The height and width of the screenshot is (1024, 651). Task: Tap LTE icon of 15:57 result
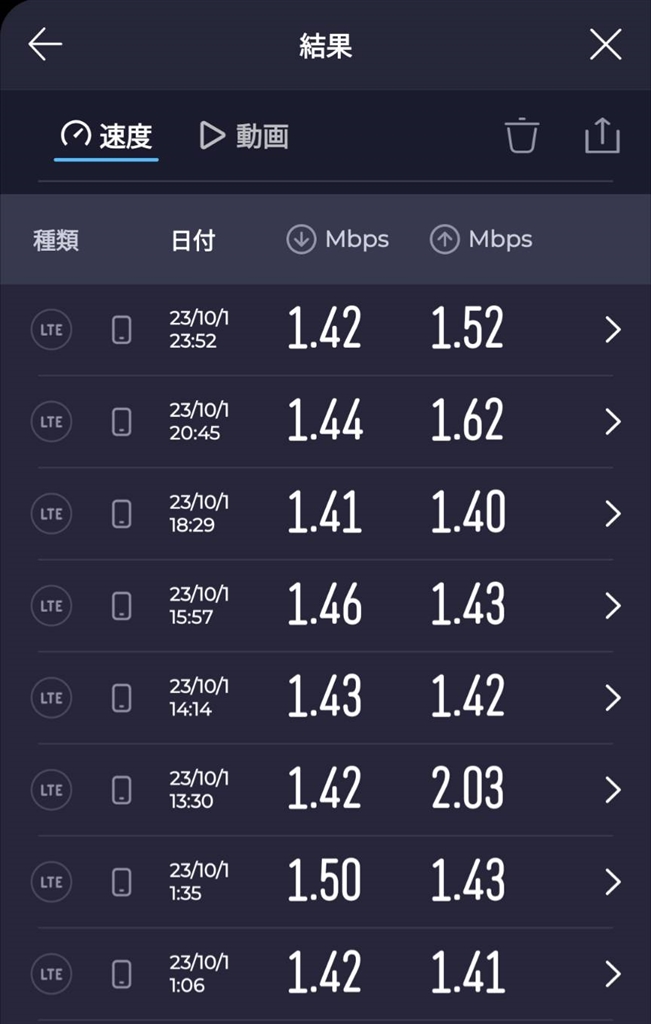[x=51, y=606]
